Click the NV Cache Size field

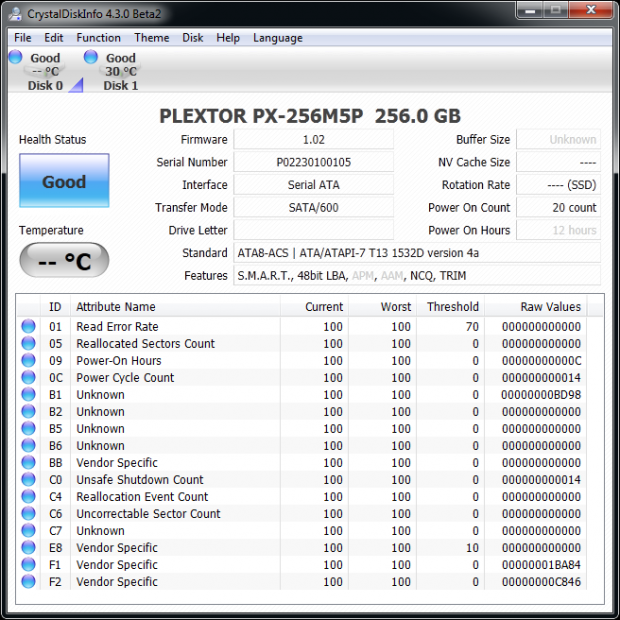[x=558, y=162]
